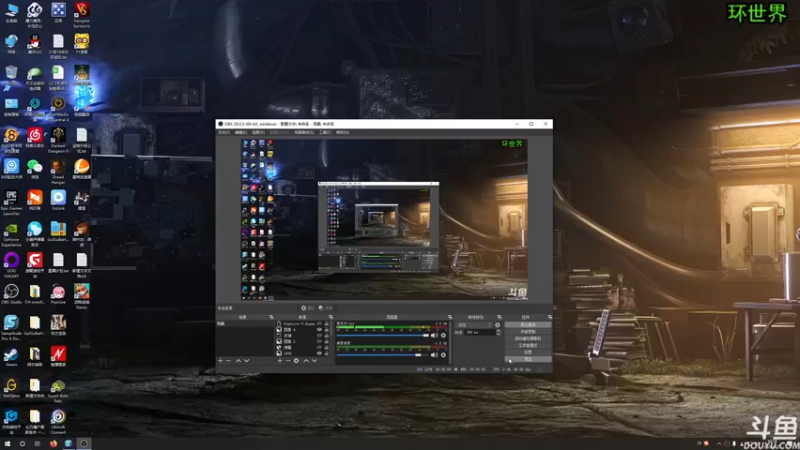Click 属性 properties button above Sources
Image resolution: width=800 pixels, height=450 pixels.
pos(308,308)
